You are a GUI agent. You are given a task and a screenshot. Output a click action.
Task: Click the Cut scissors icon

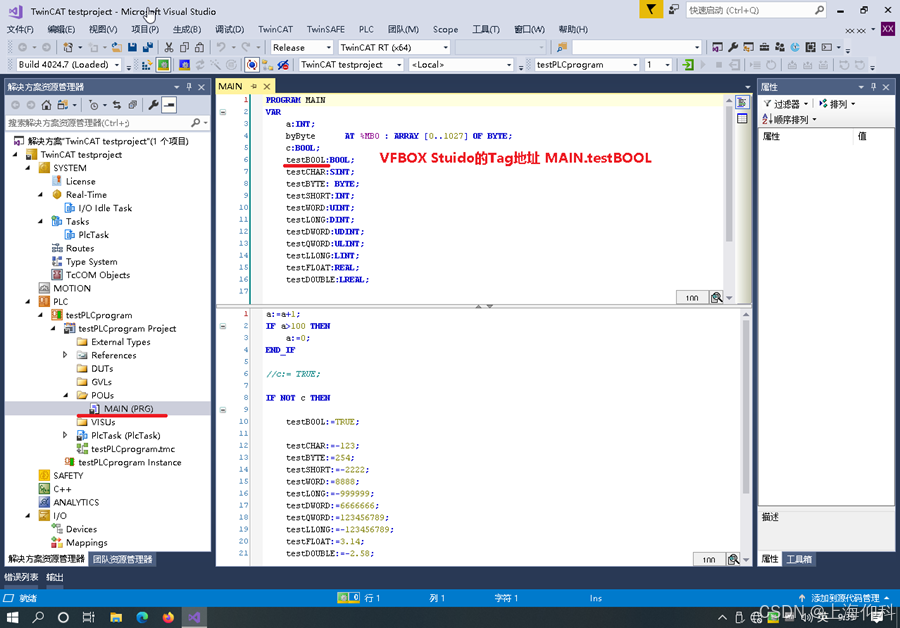(169, 47)
